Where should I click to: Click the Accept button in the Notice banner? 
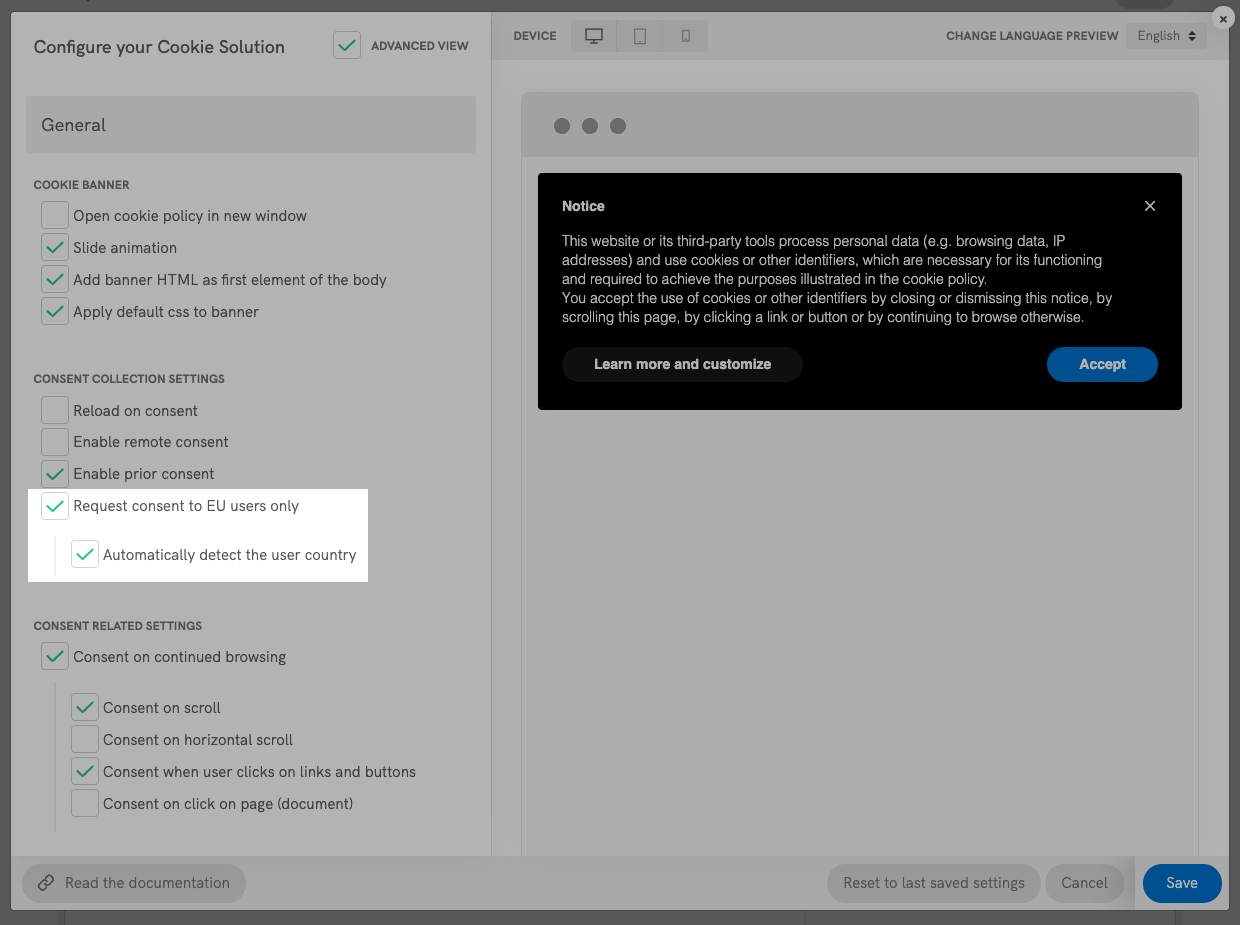1102,364
